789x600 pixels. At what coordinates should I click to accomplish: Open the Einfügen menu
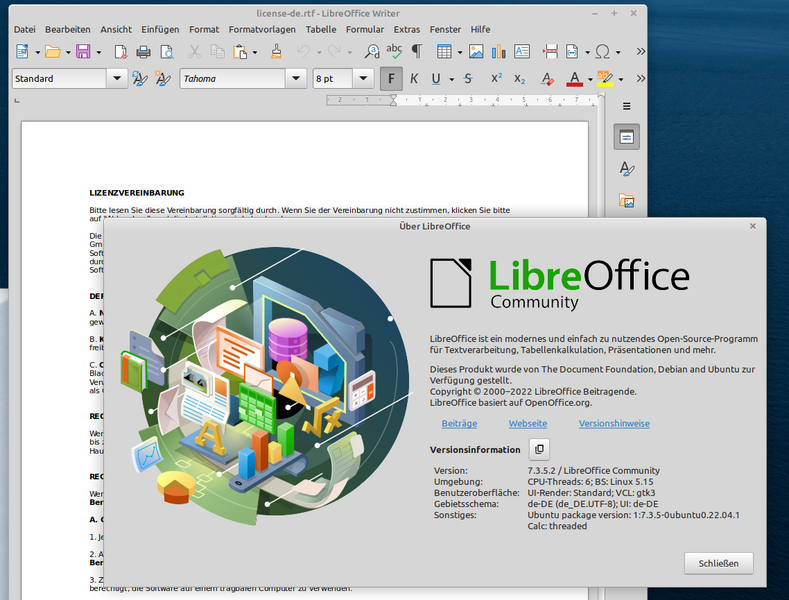[160, 30]
